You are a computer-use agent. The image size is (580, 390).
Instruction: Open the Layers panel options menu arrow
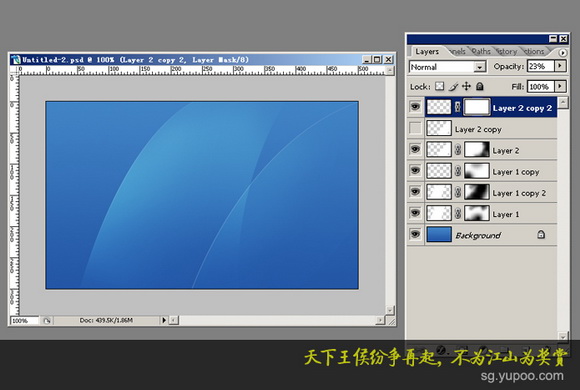(562, 53)
